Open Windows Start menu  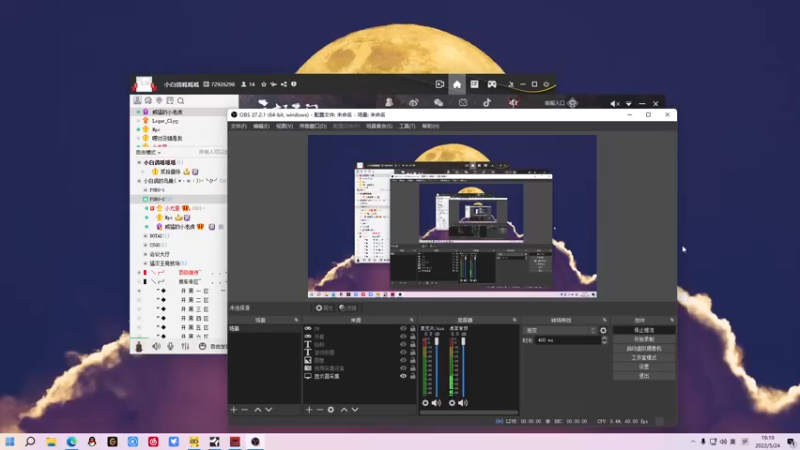coord(10,441)
